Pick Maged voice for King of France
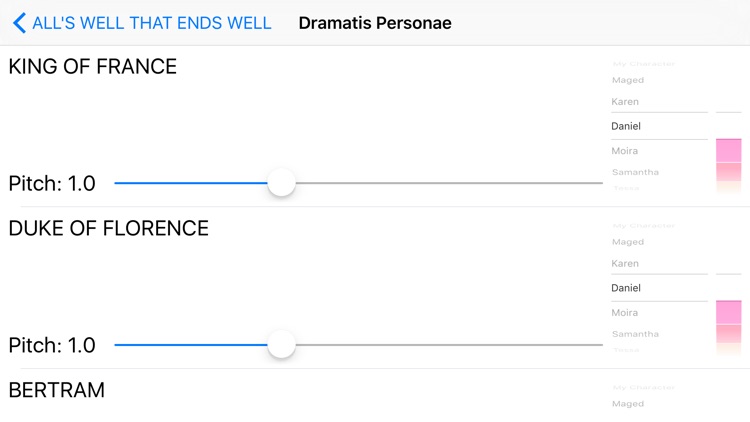 point(628,80)
